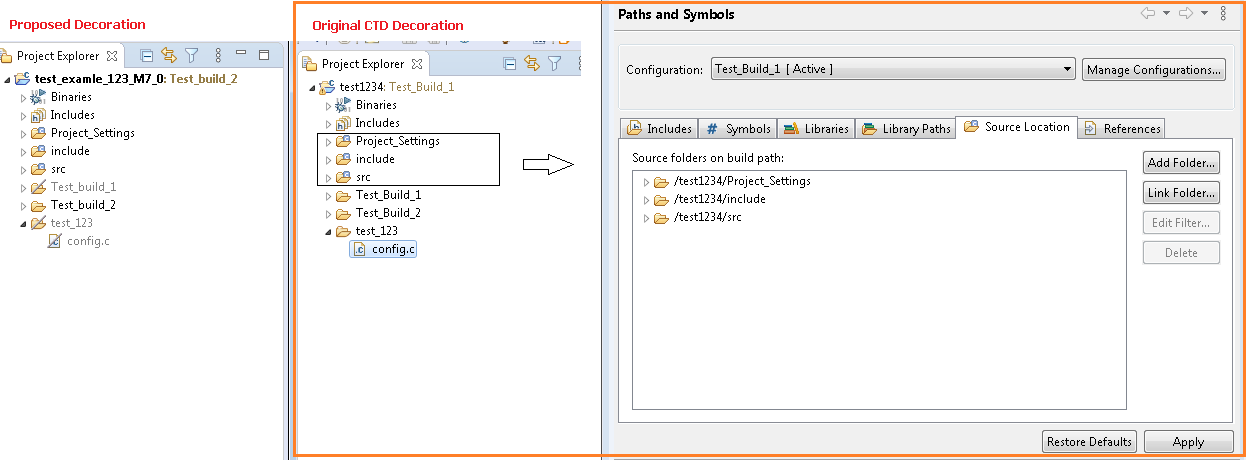Collapse the test1234 project node
The height and width of the screenshot is (460, 1246).
tap(312, 87)
